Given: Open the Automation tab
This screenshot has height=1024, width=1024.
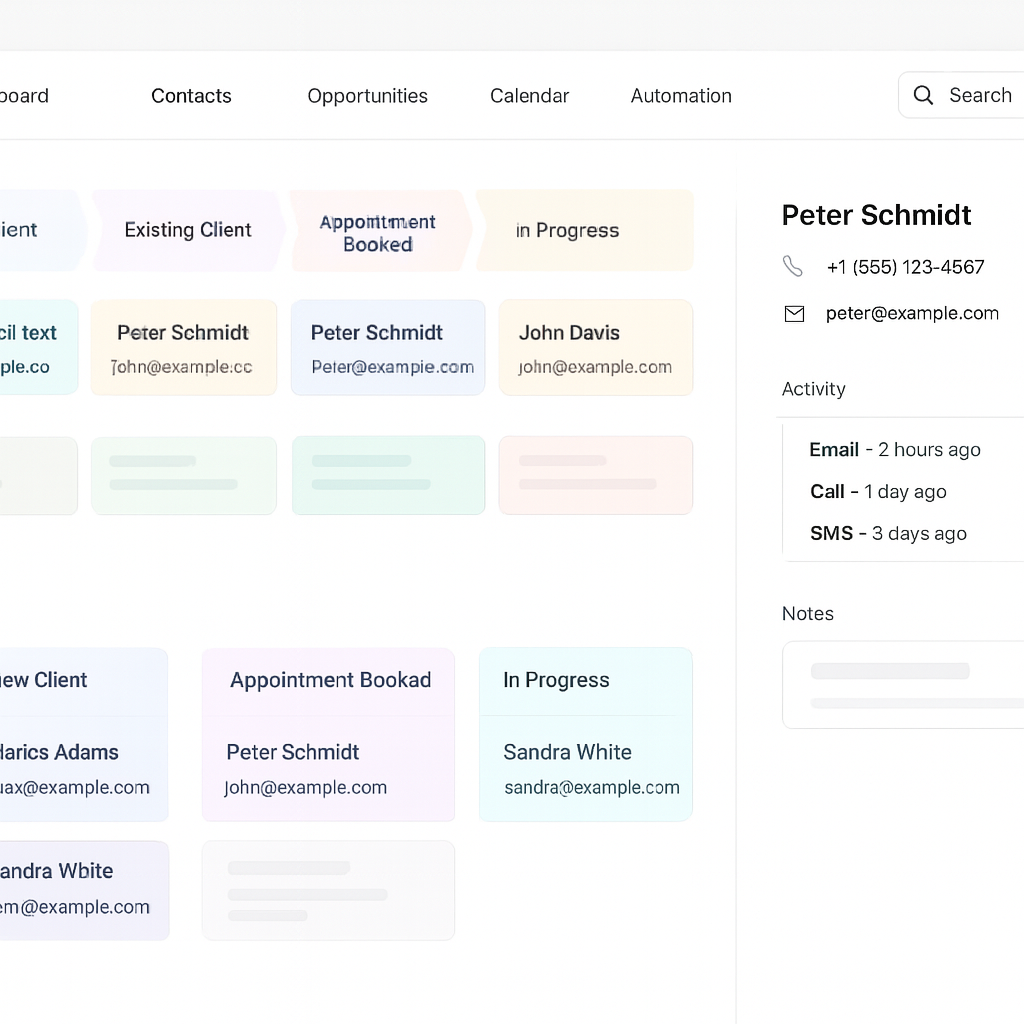Looking at the screenshot, I should click(681, 96).
